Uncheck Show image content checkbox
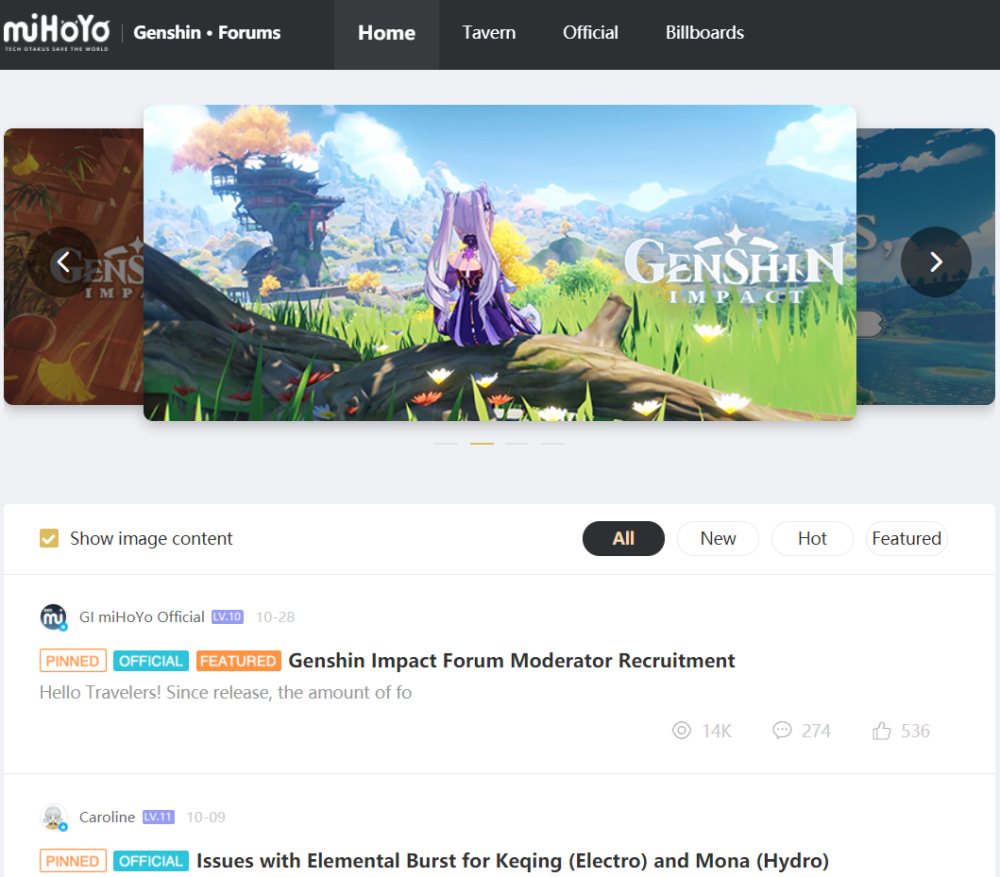 pos(49,538)
